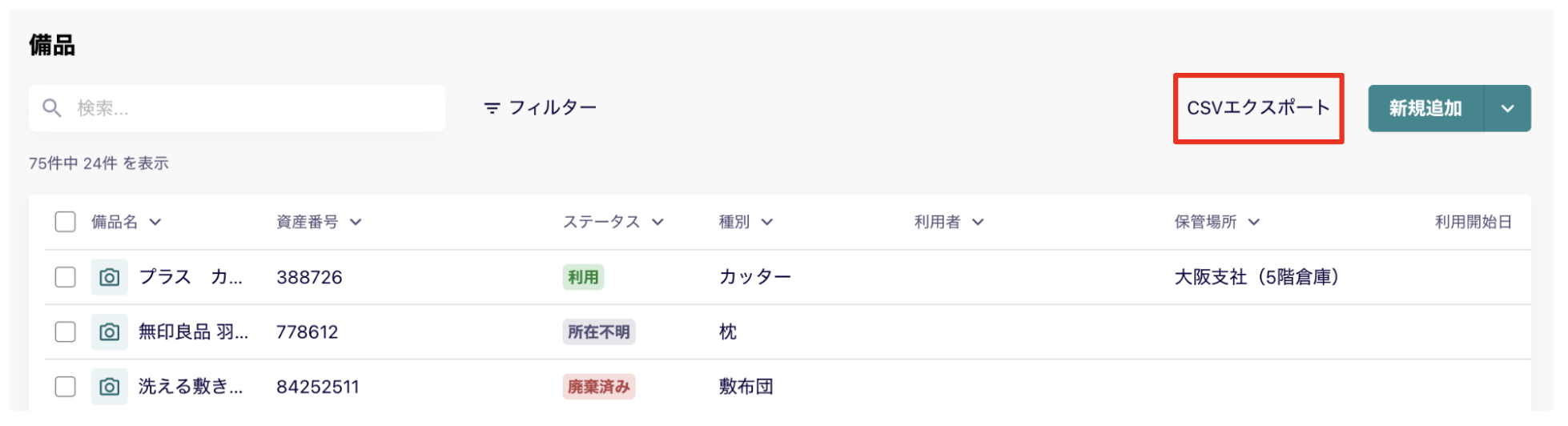The image size is (1568, 426).
Task: Focus the 検索 search input field
Action: [x=237, y=108]
